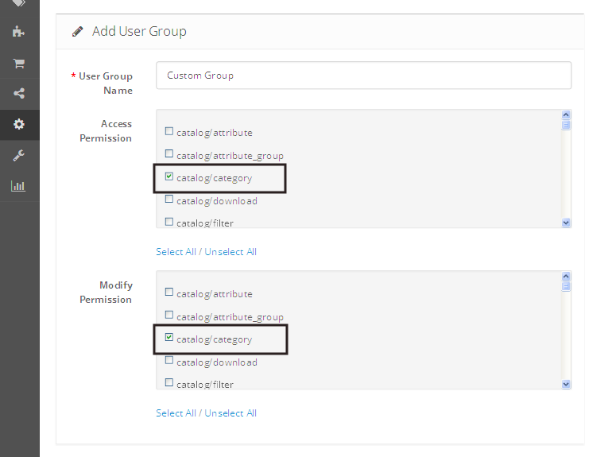Open the Reports bar chart sidebar icon
The height and width of the screenshot is (457, 600).
click(18, 186)
